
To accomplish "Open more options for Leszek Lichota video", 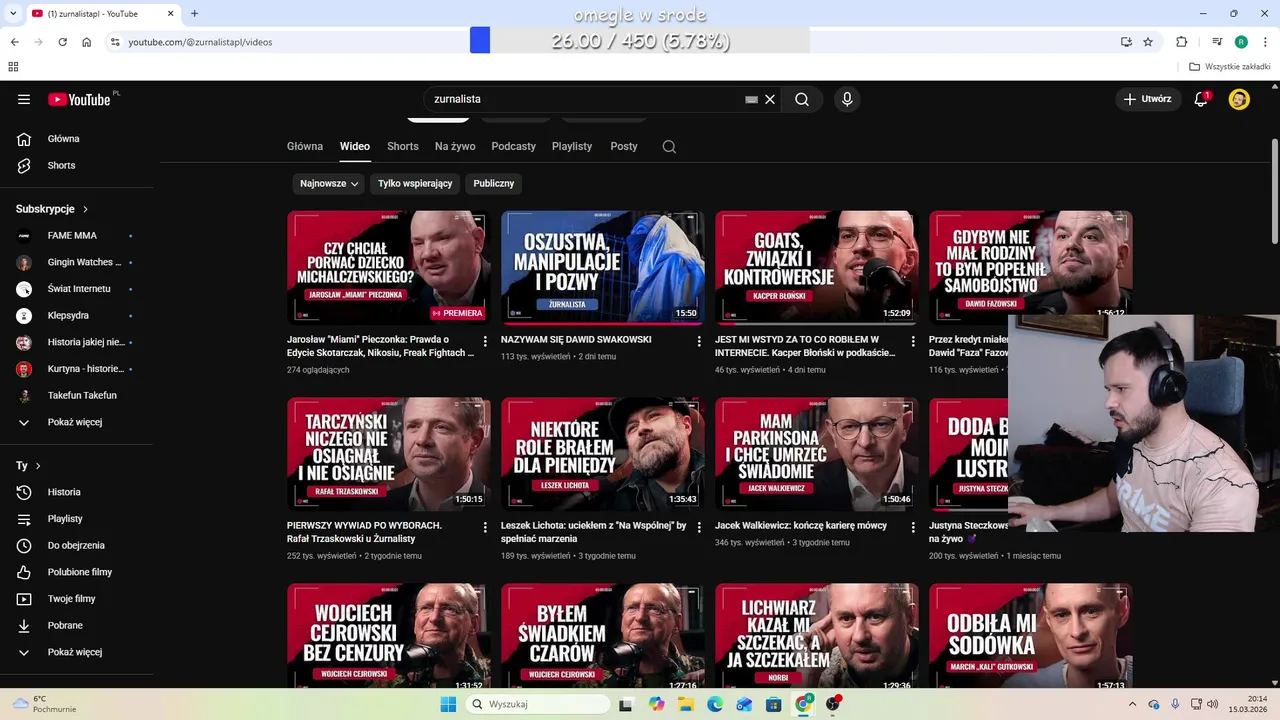I will (x=699, y=527).
